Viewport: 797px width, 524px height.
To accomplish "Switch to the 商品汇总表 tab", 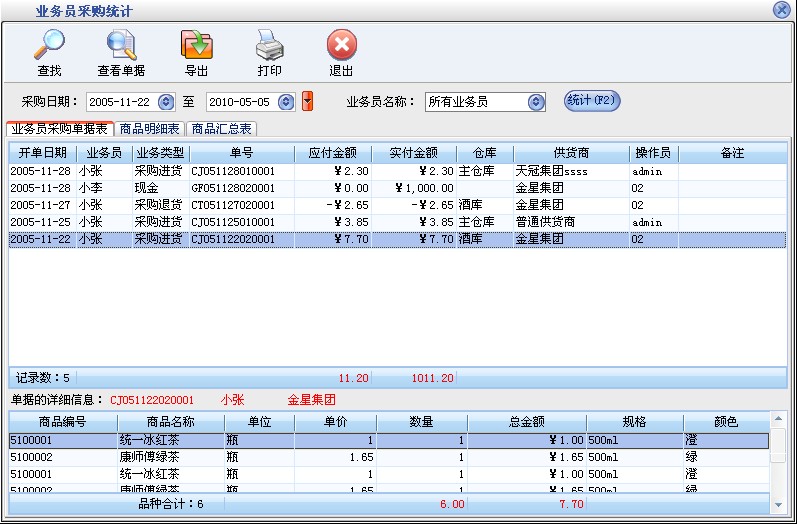I will tap(222, 129).
